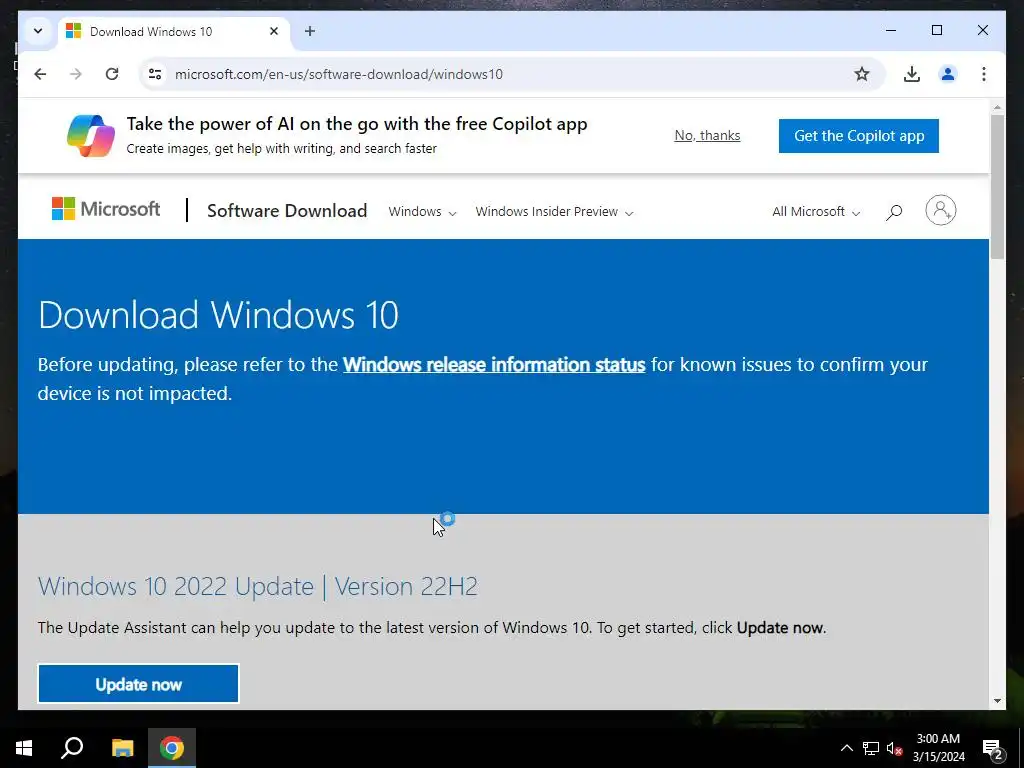Viewport: 1024px width, 768px height.
Task: Close the Download Windows 10 tab
Action: point(274,31)
